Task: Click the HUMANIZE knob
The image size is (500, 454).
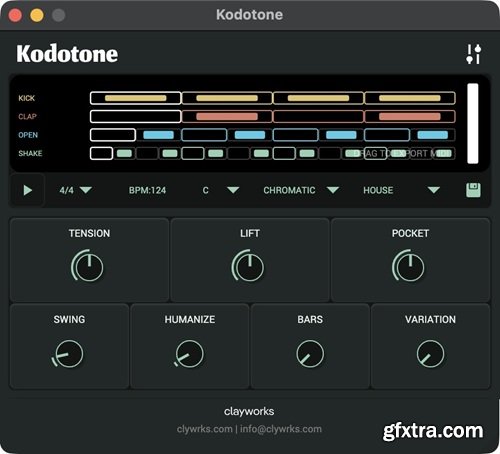Action: click(189, 354)
